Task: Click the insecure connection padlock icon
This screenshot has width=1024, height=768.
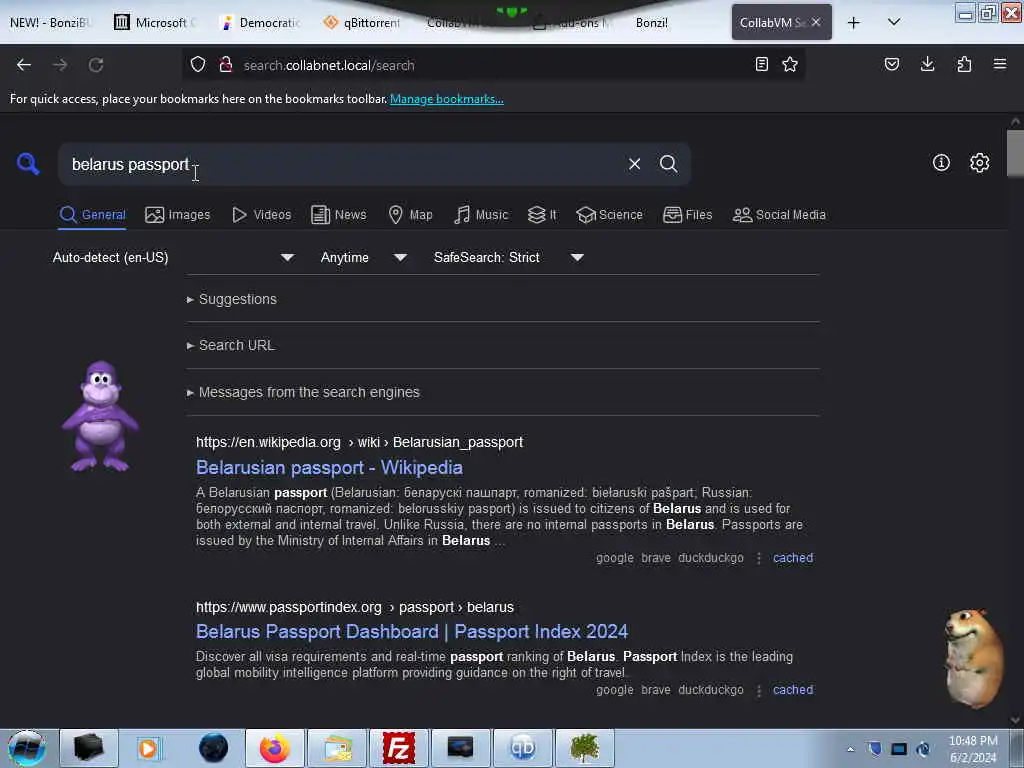Action: [x=226, y=65]
